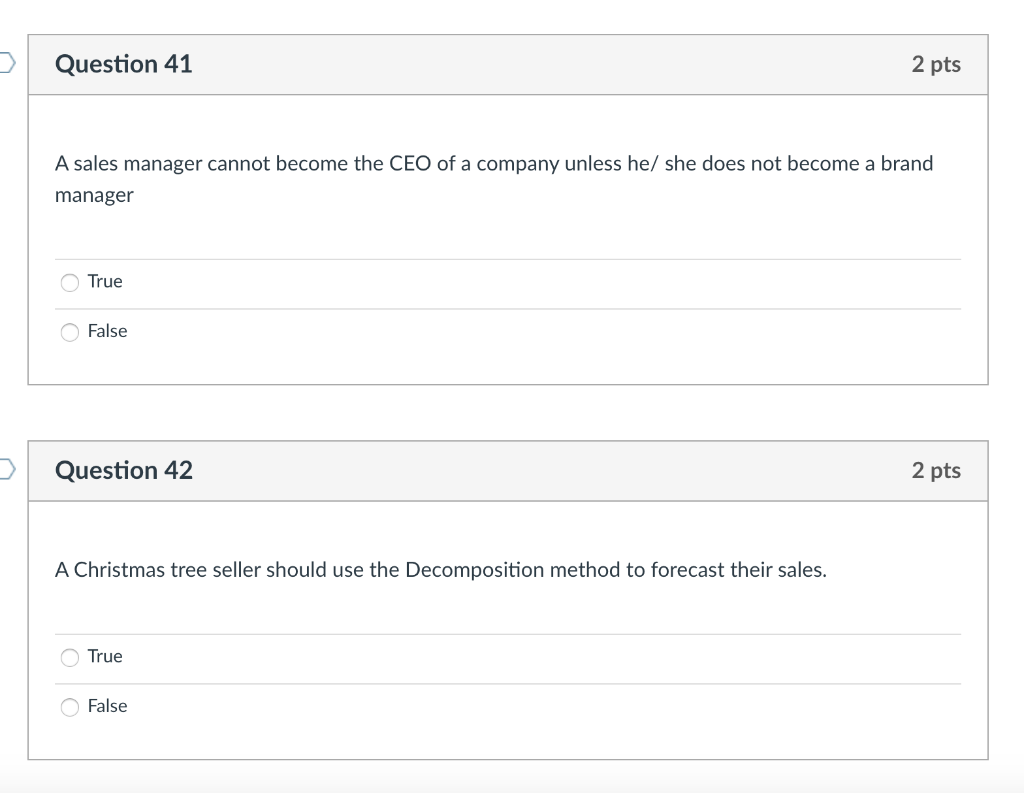Click the True label text under Question 41
Image resolution: width=1024 pixels, height=793 pixels.
[x=104, y=281]
